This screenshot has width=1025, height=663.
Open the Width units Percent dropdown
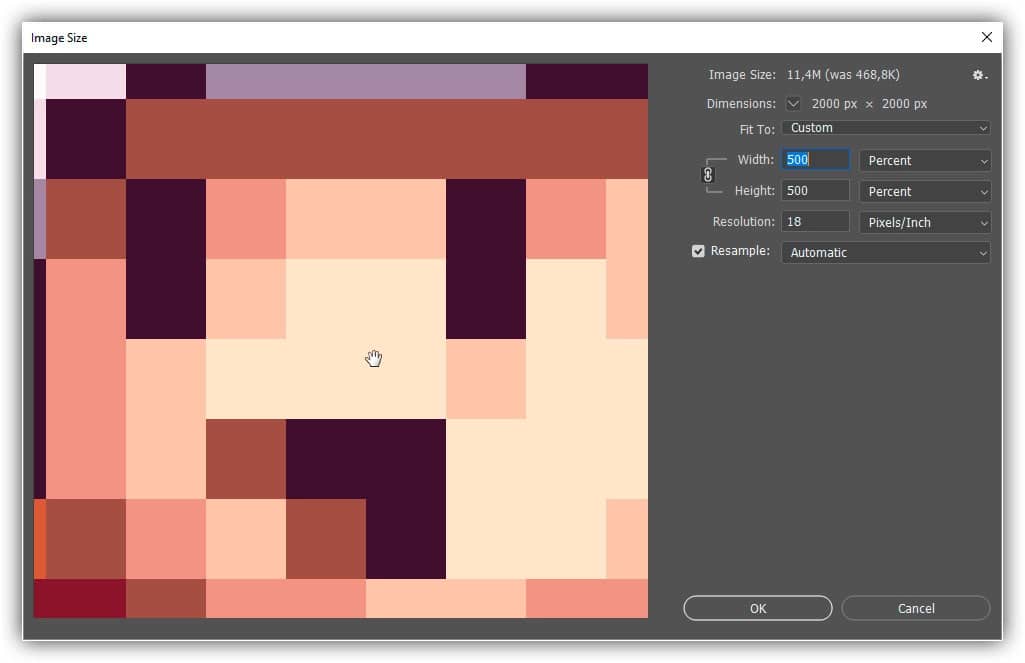click(x=923, y=160)
